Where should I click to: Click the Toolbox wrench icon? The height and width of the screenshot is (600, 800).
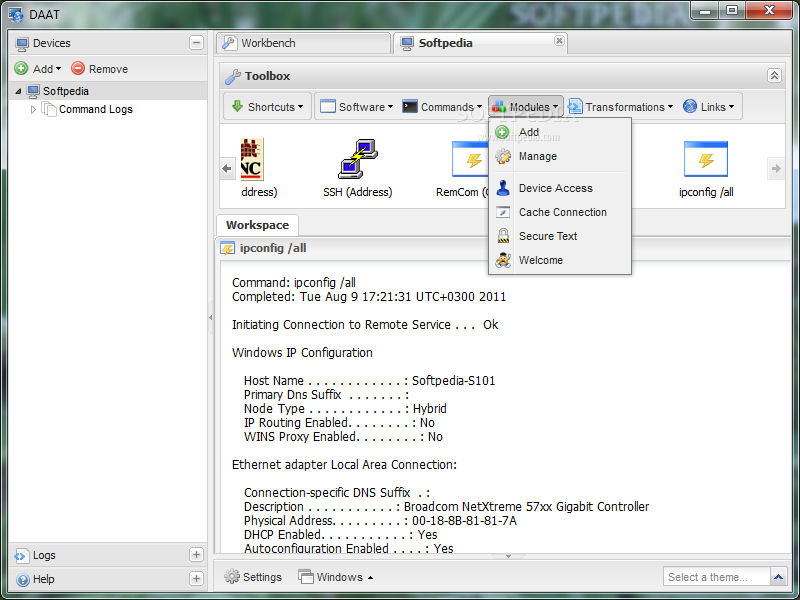pyautogui.click(x=233, y=76)
